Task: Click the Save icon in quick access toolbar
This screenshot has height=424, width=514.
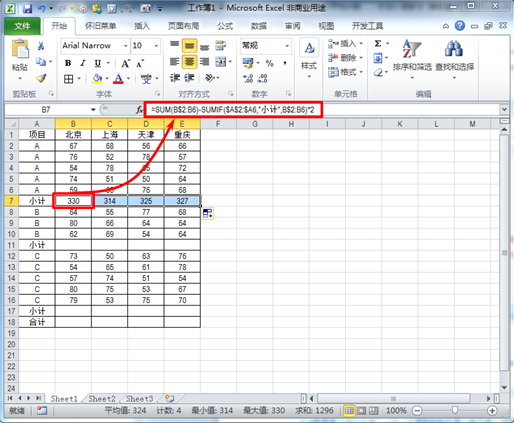Action: point(27,8)
